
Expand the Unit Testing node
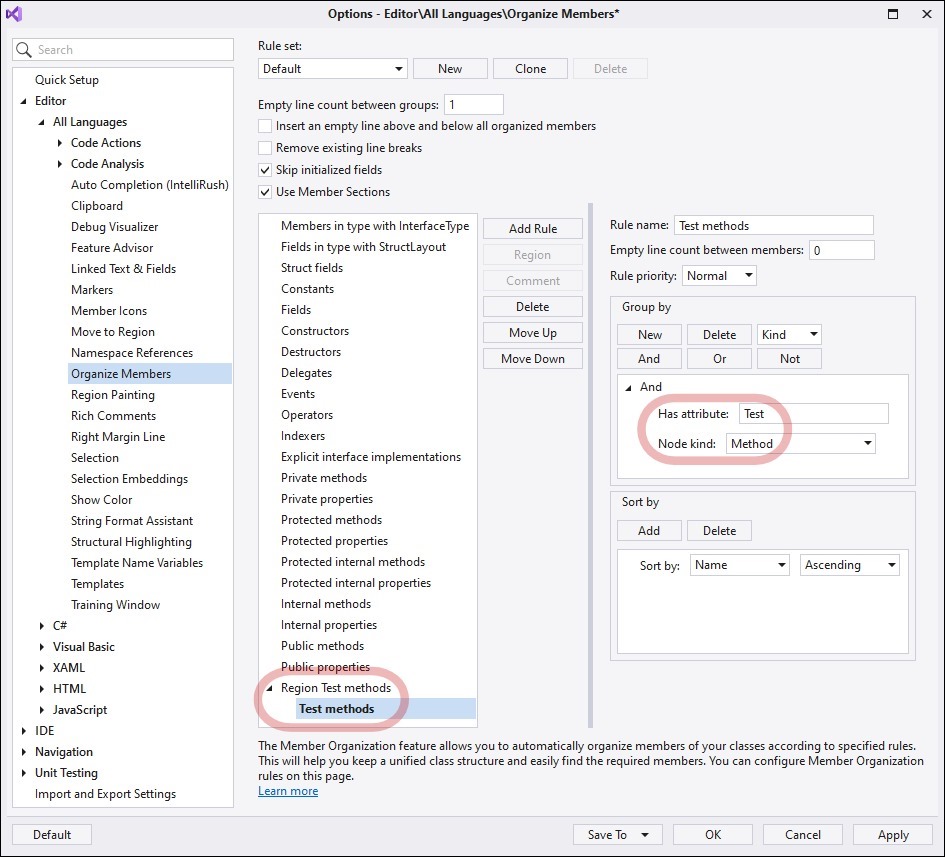tap(24, 773)
